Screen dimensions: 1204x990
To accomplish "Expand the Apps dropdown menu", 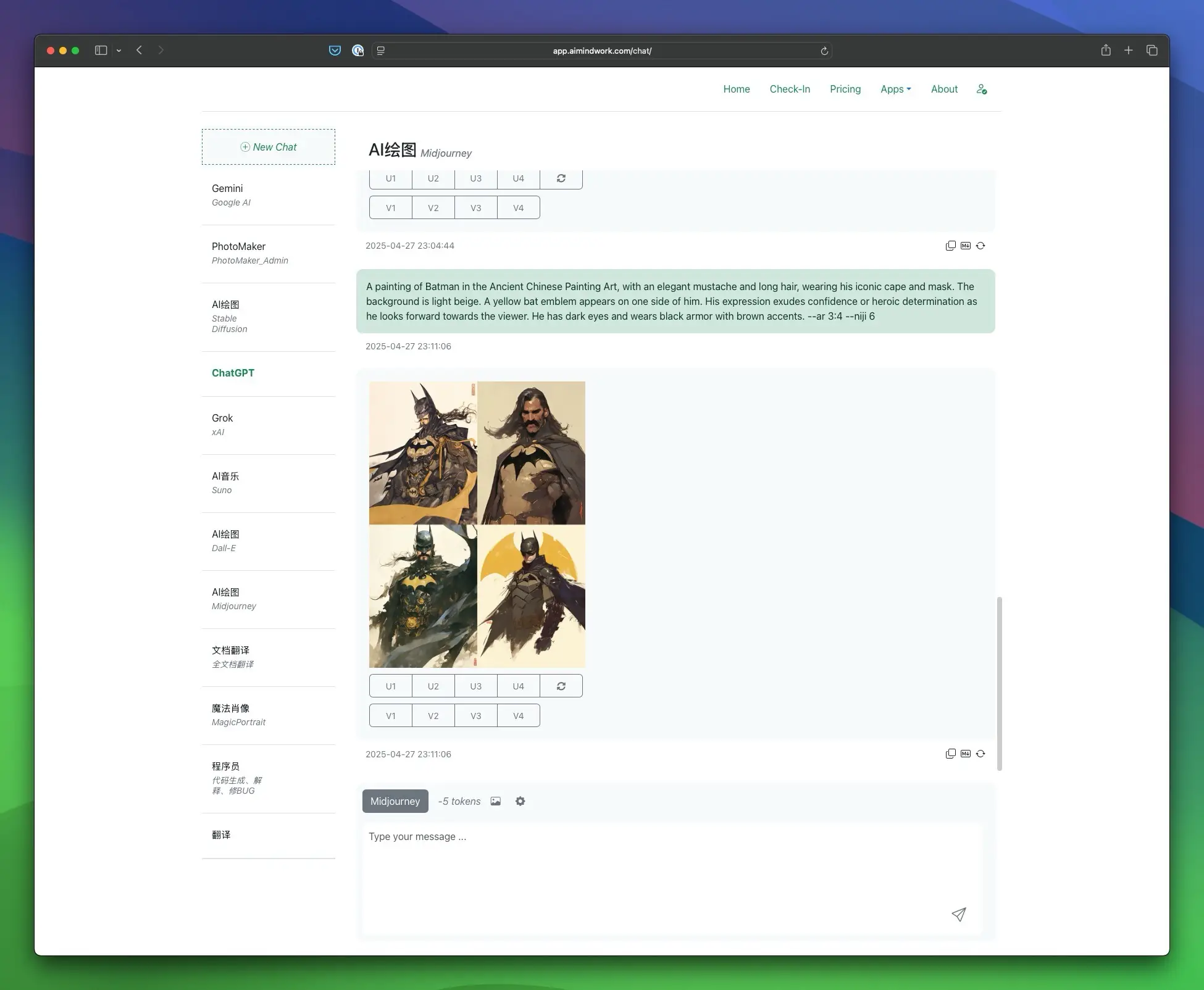I will pyautogui.click(x=895, y=89).
